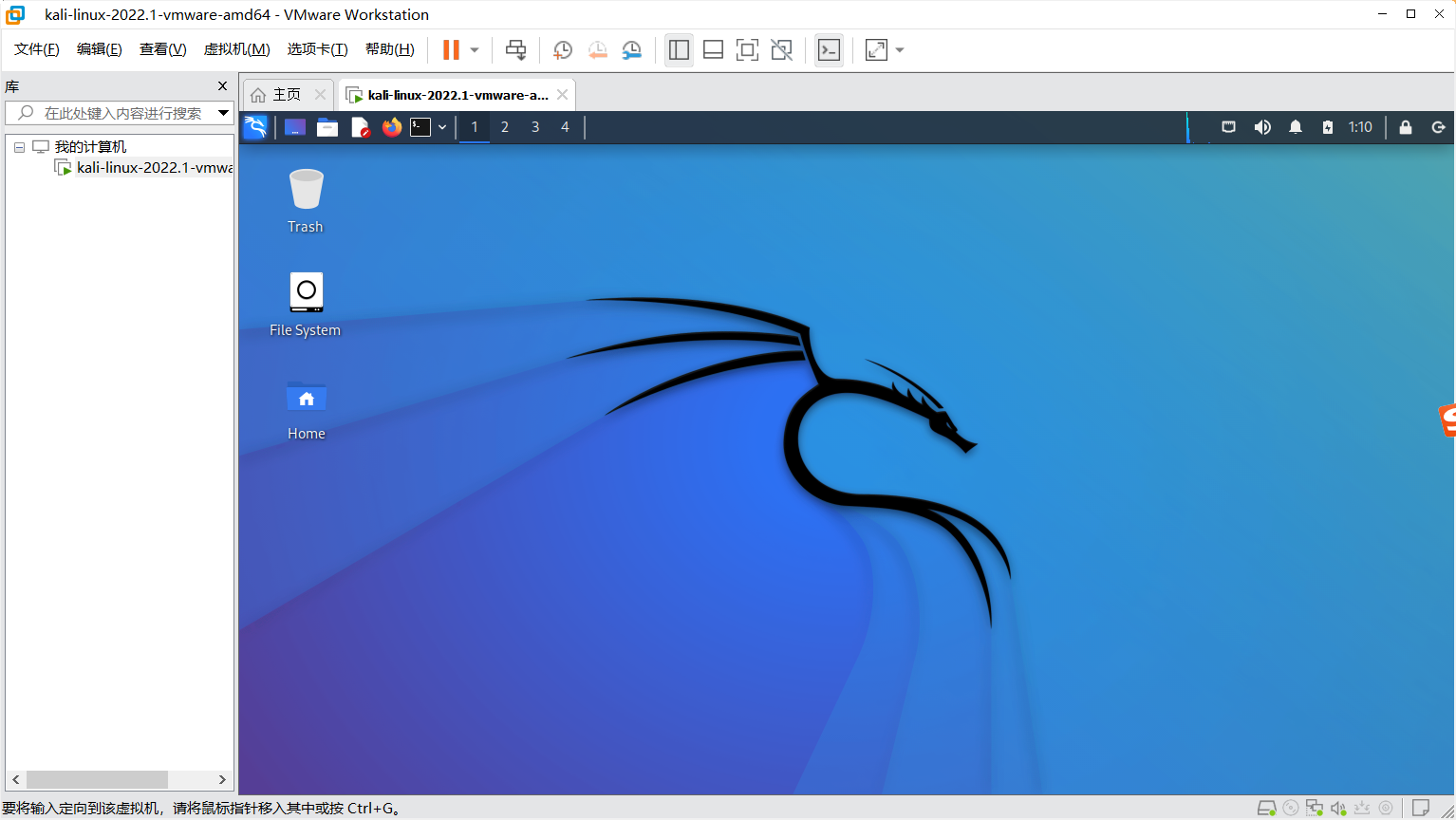Click the USB controller status icon
Image resolution: width=1456 pixels, height=820 pixels.
1362,809
